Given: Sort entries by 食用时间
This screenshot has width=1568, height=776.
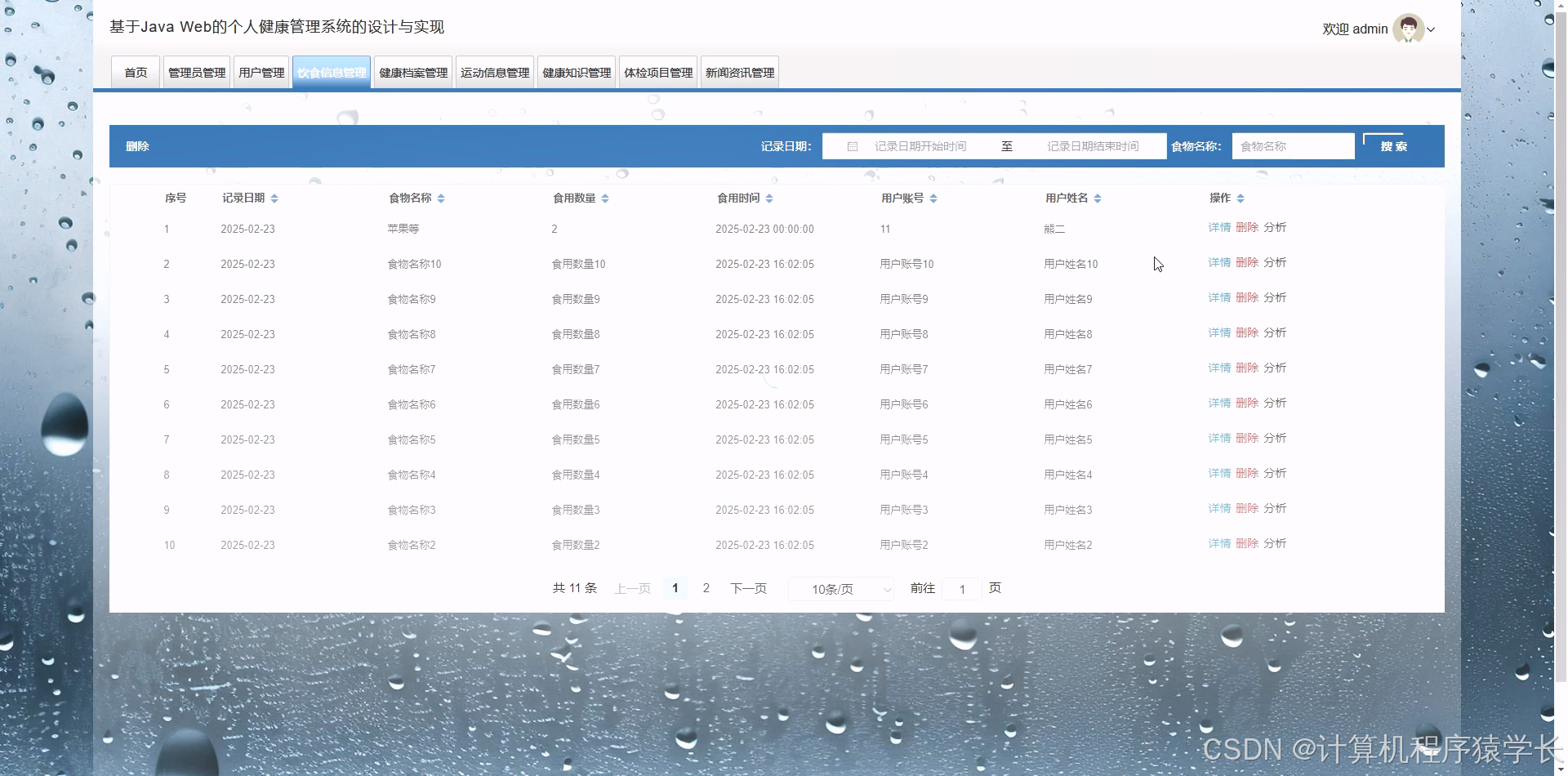Looking at the screenshot, I should click(768, 198).
